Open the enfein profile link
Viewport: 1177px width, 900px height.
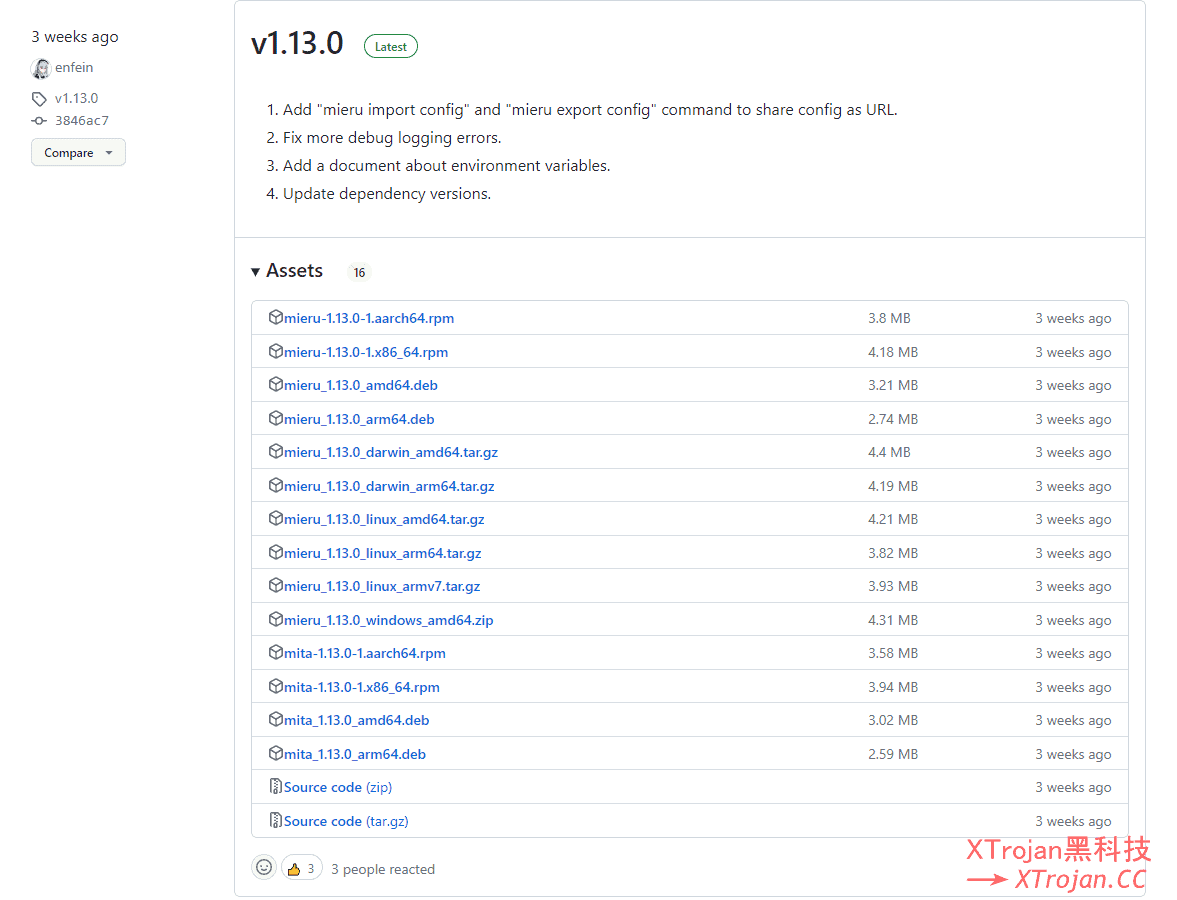[x=74, y=68]
